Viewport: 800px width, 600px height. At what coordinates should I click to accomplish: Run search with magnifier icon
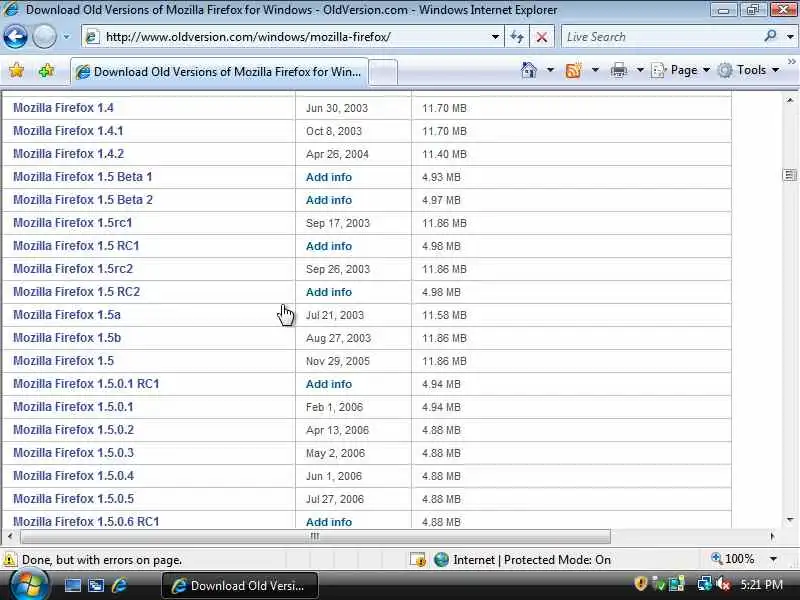(x=771, y=36)
